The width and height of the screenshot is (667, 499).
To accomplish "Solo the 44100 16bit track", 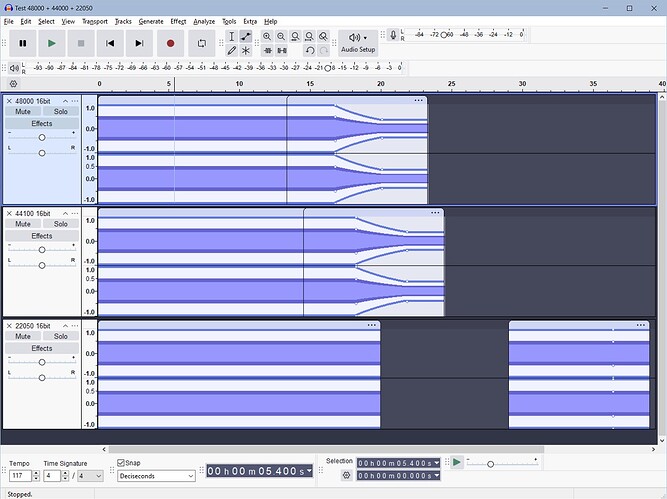I will pyautogui.click(x=61, y=224).
